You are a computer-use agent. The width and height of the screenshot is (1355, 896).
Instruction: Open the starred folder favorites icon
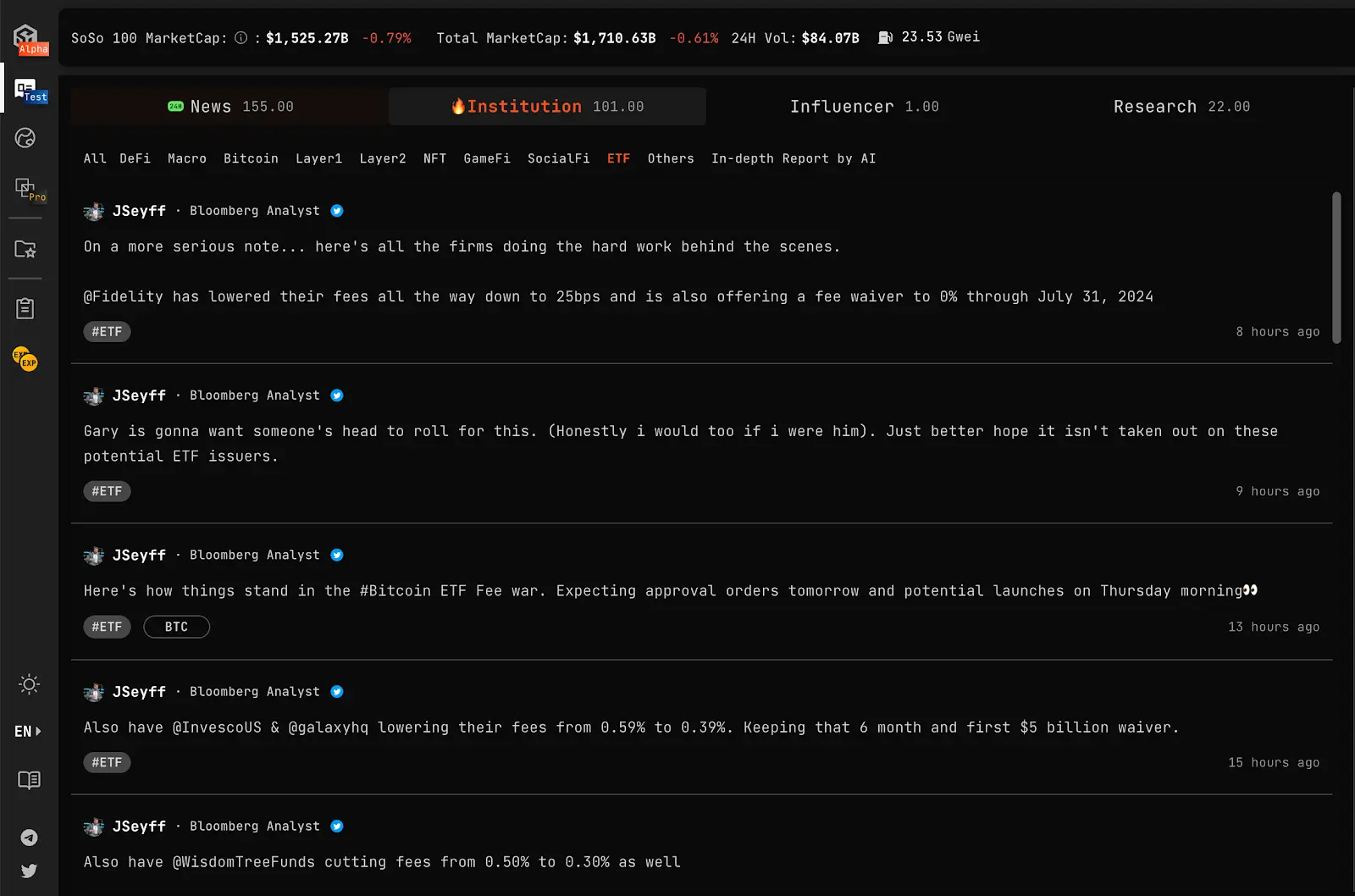25,249
